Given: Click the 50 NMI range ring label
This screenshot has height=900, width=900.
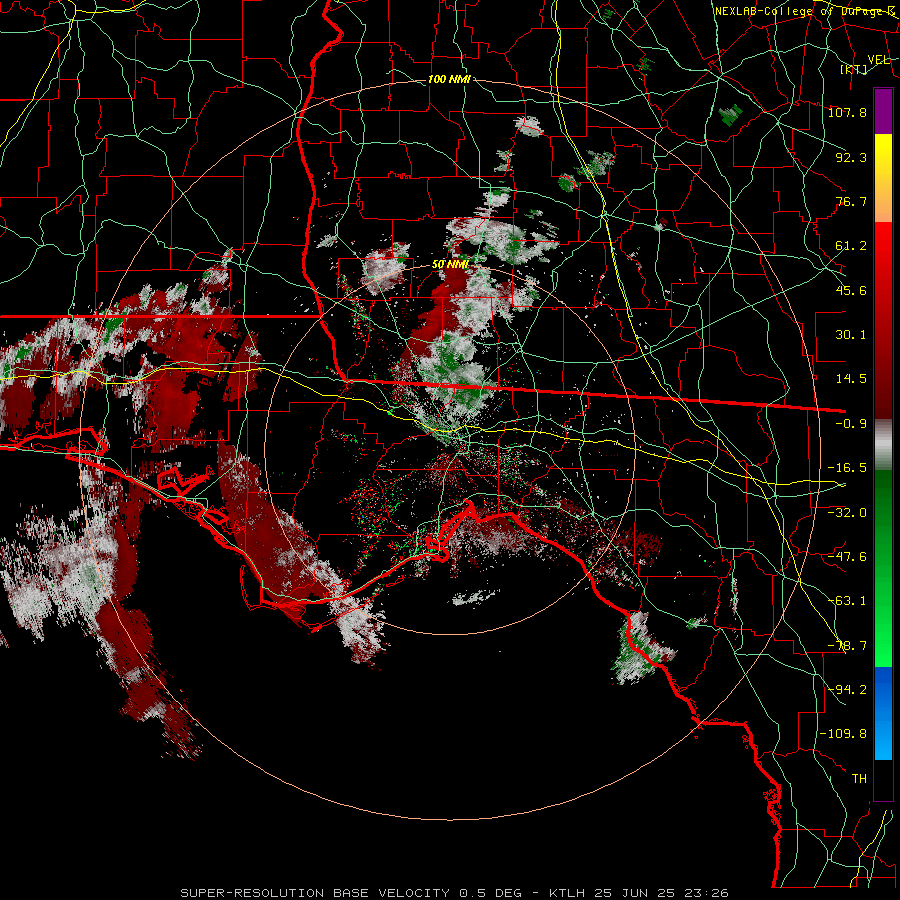Looking at the screenshot, I should point(451,265).
